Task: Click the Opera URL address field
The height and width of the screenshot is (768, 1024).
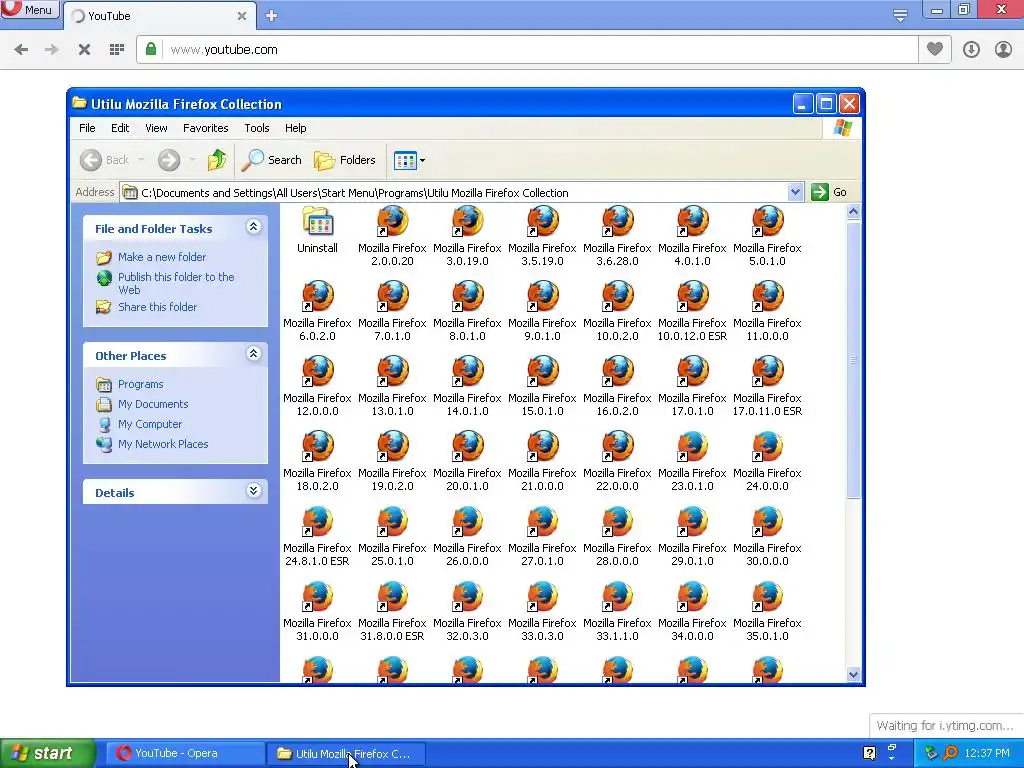Action: 542,50
